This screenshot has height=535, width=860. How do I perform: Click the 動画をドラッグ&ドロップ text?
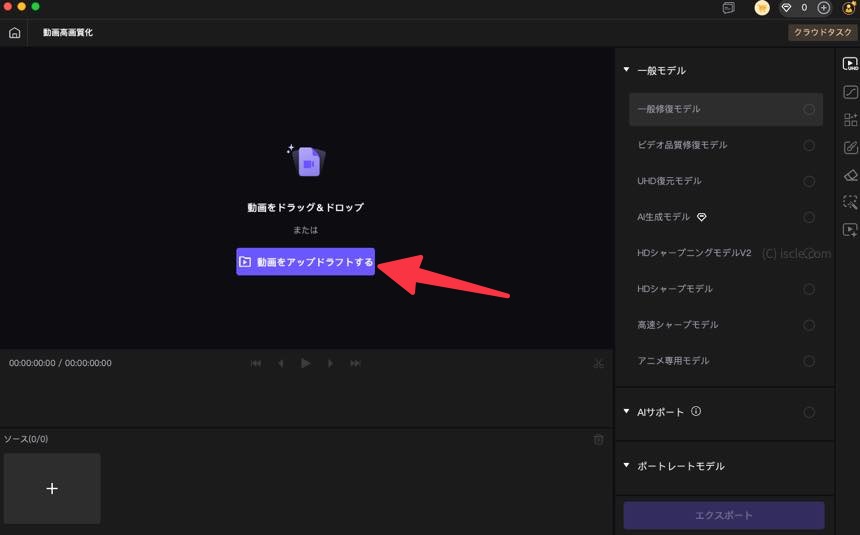coord(305,207)
